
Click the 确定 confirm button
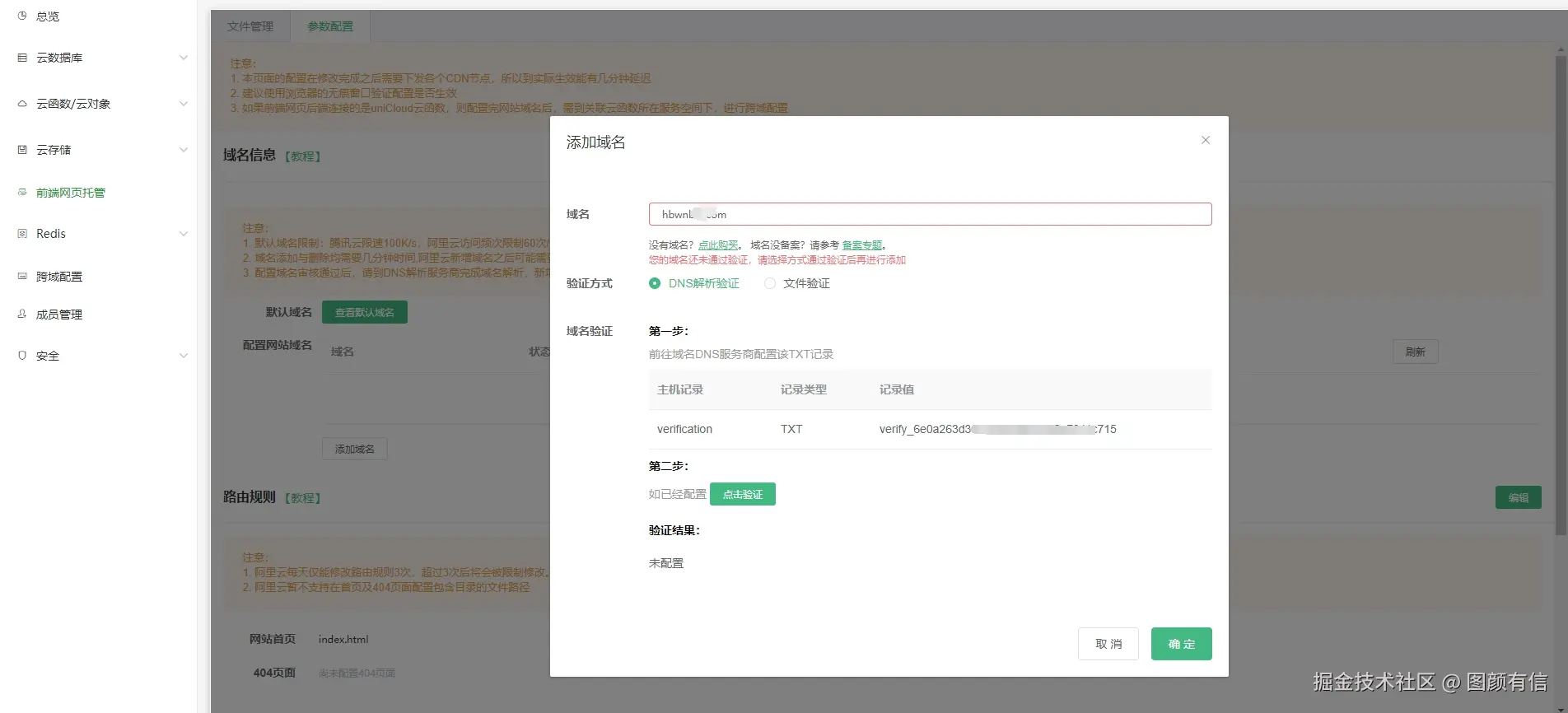1182,644
